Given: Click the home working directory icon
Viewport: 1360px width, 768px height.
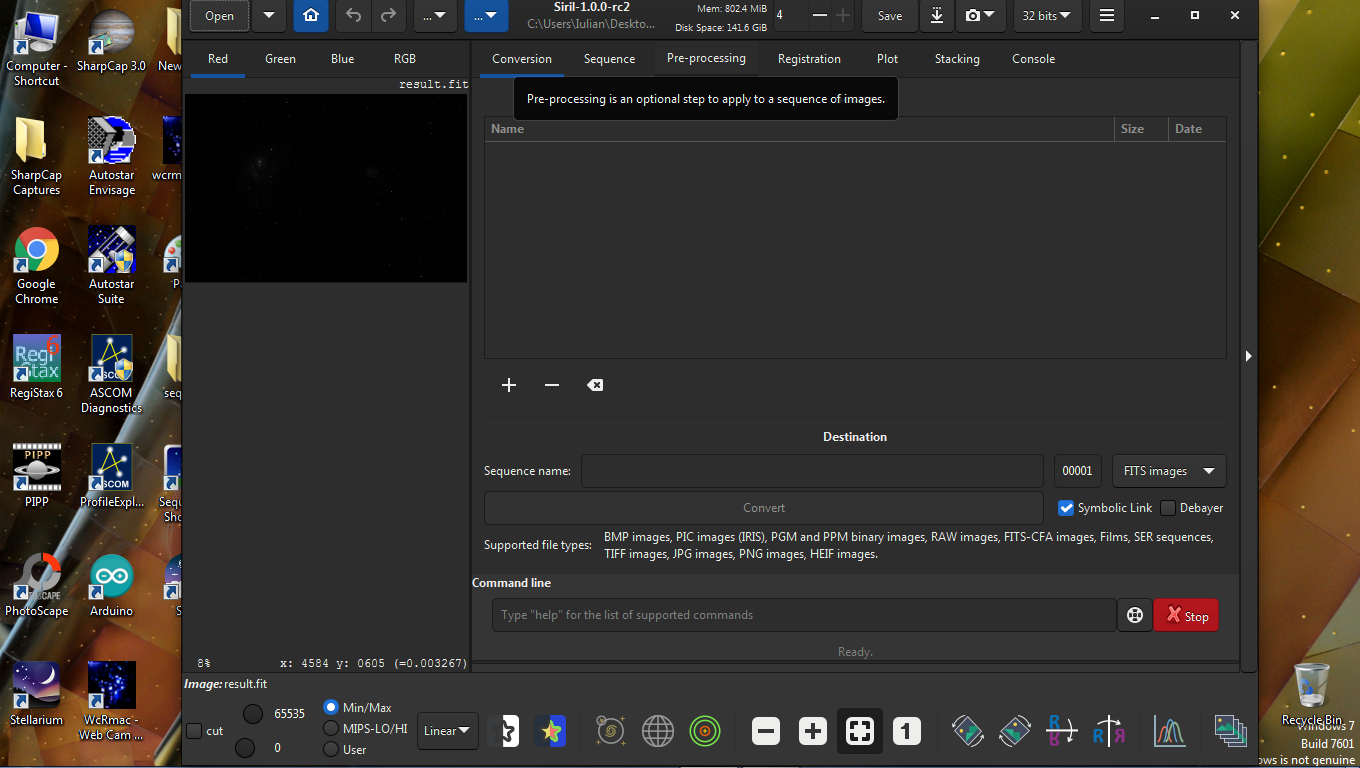Looking at the screenshot, I should [311, 16].
